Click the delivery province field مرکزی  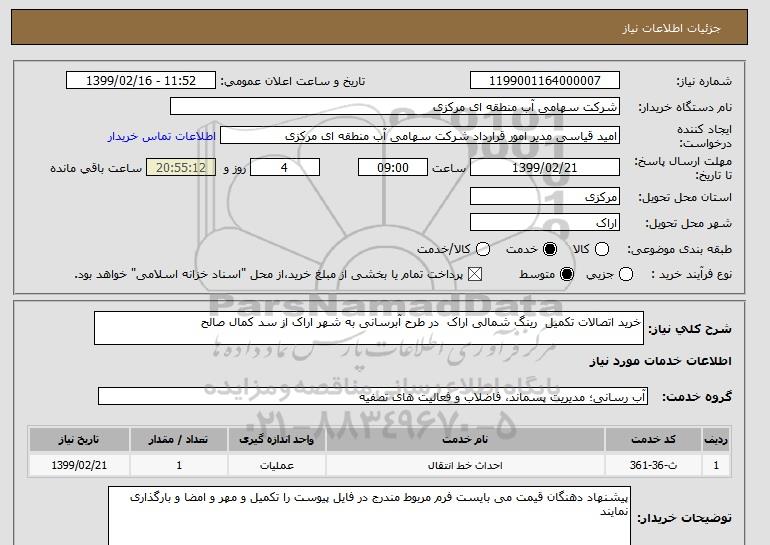click(545, 196)
